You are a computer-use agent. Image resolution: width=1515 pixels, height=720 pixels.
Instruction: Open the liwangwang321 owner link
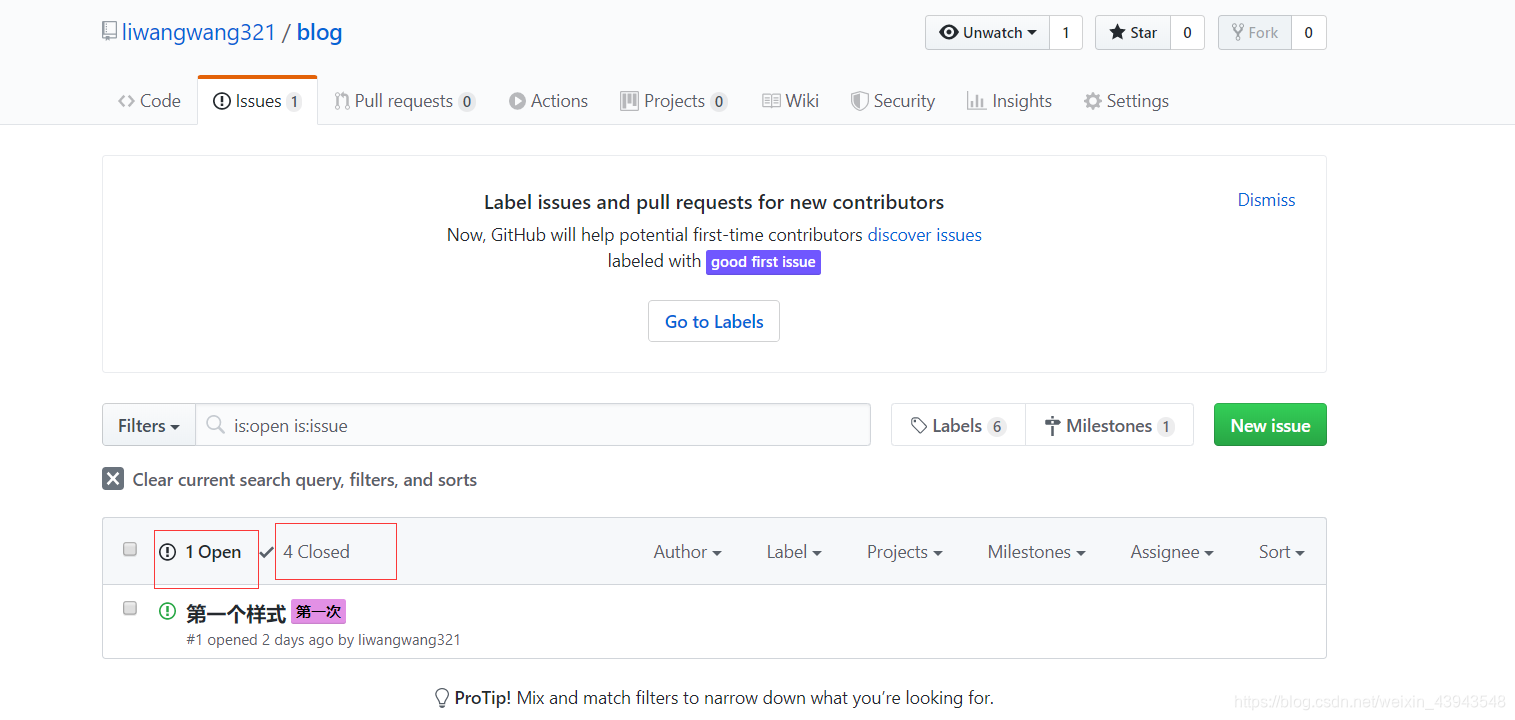198,32
